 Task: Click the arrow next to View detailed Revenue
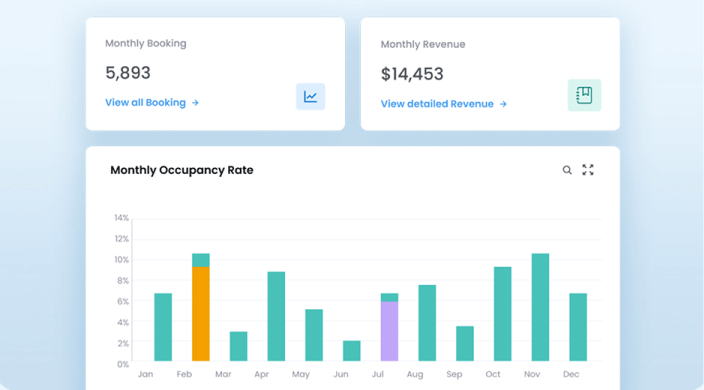[503, 104]
